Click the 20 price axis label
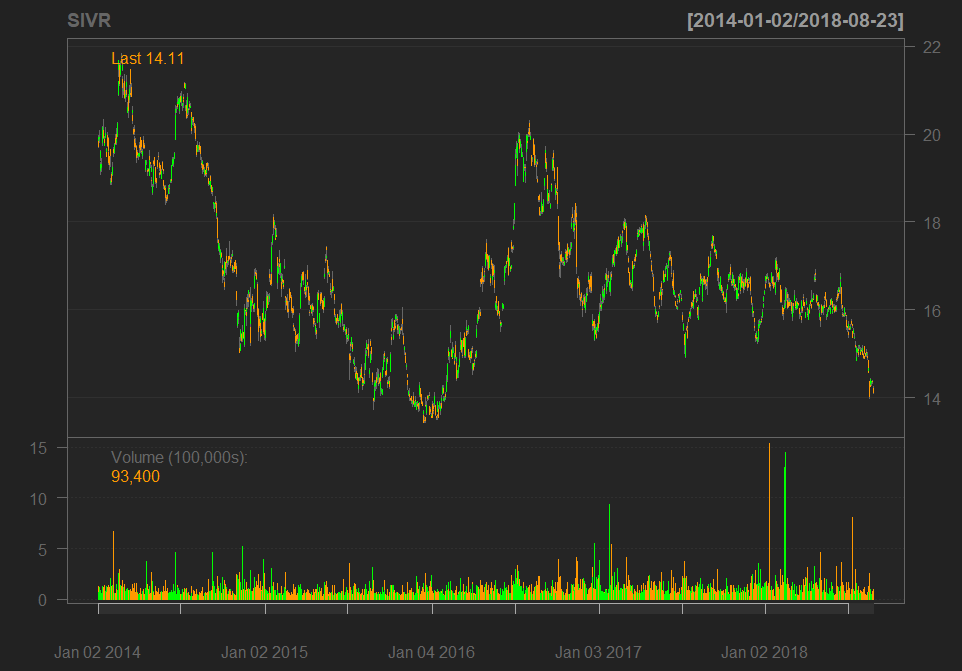Viewport: 962px width, 671px height. point(931,135)
